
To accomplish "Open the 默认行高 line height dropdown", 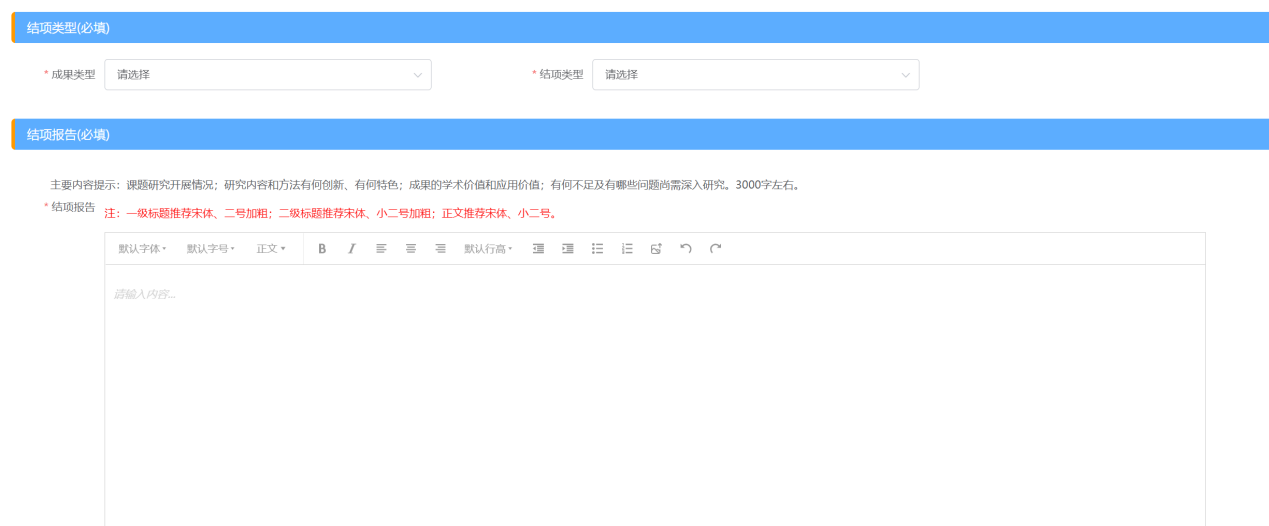I will (x=488, y=249).
